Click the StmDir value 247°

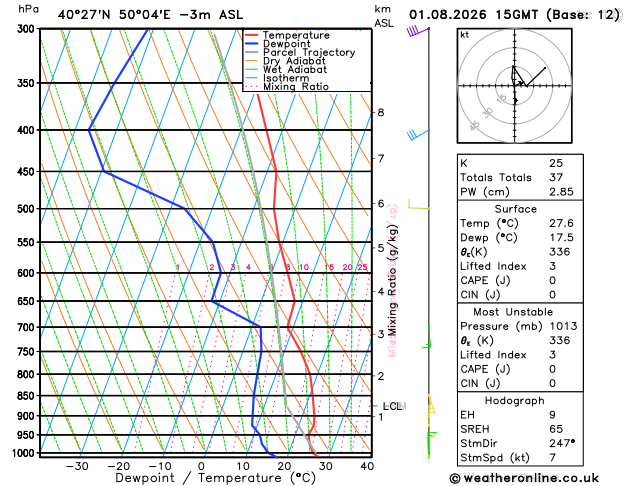coord(562,443)
